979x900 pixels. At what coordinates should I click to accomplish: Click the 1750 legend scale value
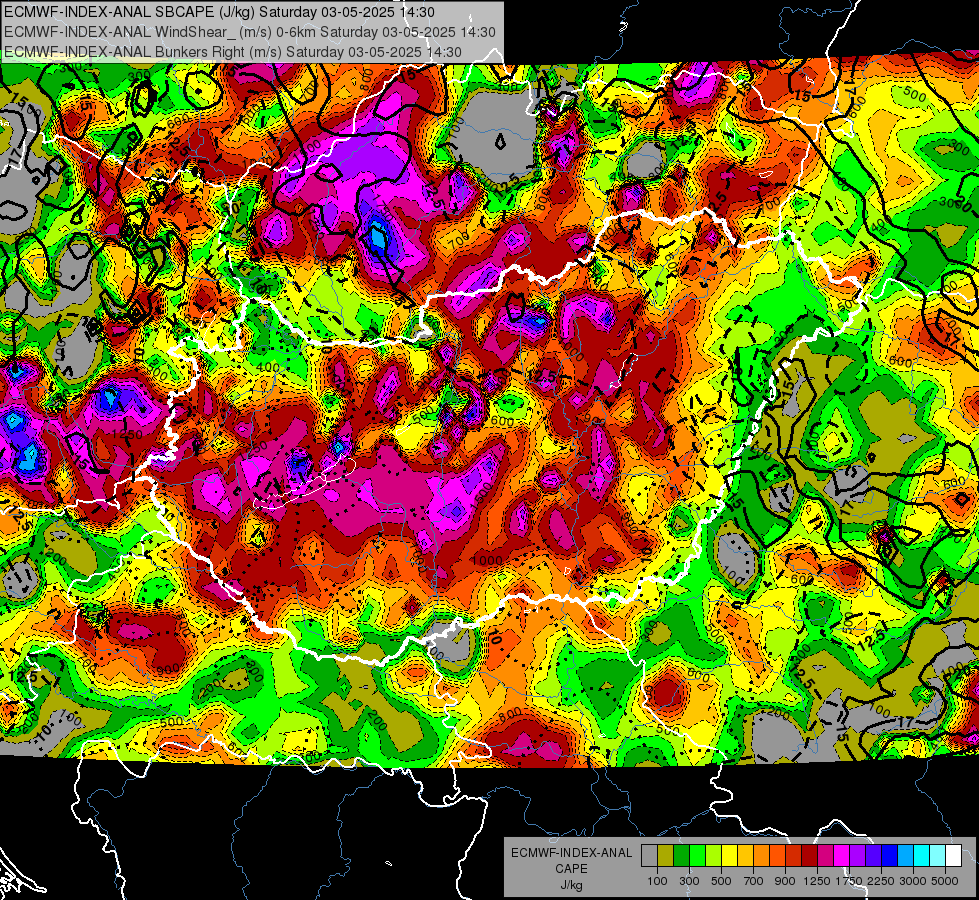(850, 881)
